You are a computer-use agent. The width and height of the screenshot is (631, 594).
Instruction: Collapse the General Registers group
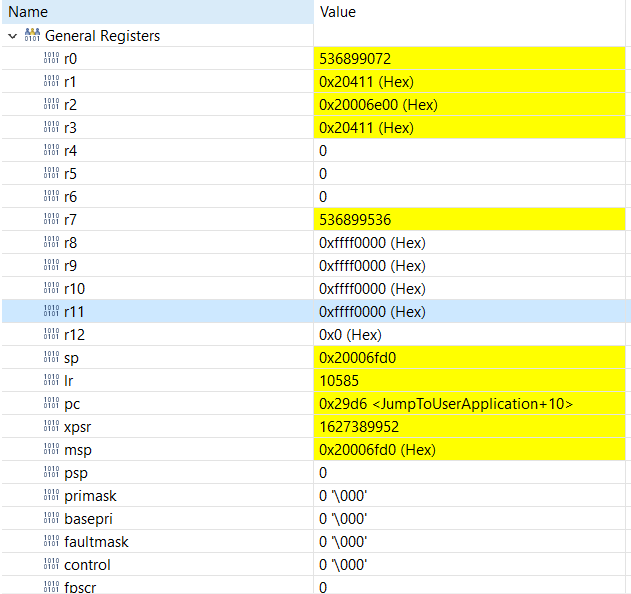pyautogui.click(x=12, y=36)
